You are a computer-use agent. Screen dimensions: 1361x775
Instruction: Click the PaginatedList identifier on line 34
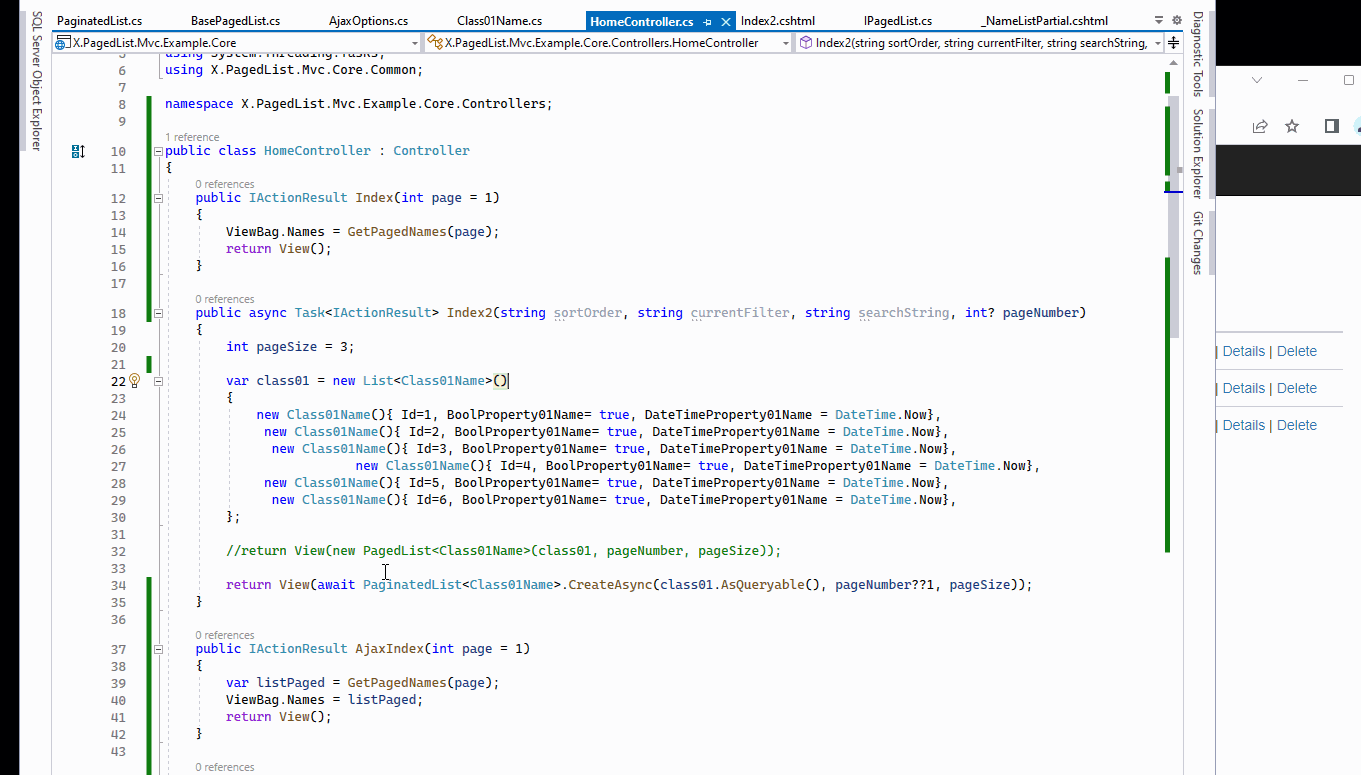point(412,585)
